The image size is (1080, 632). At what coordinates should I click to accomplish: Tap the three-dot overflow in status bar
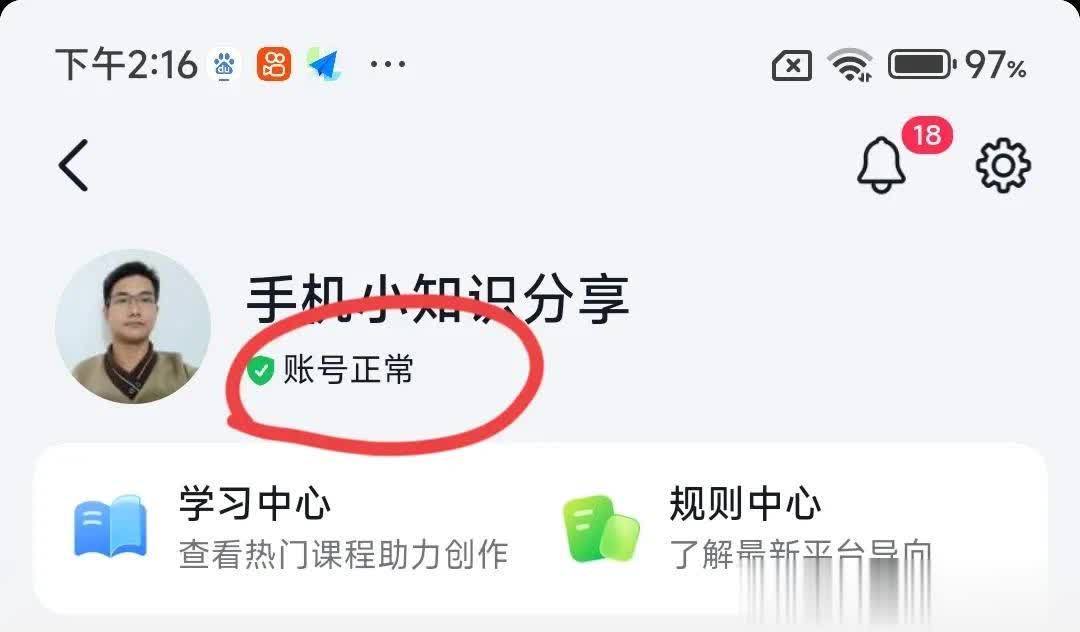[388, 65]
